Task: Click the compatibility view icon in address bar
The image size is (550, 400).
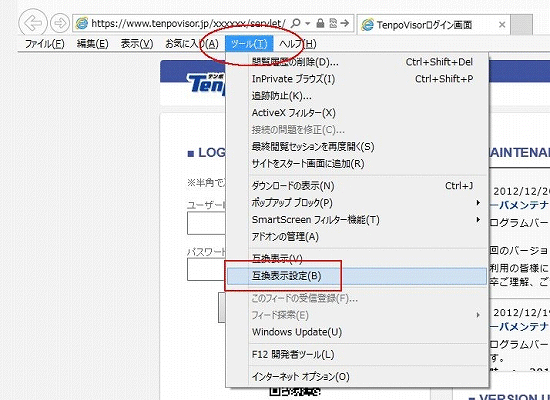Action: [333, 23]
